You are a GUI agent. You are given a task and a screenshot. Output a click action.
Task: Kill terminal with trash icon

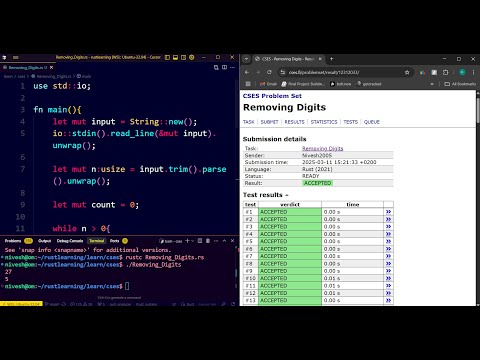click(x=208, y=241)
